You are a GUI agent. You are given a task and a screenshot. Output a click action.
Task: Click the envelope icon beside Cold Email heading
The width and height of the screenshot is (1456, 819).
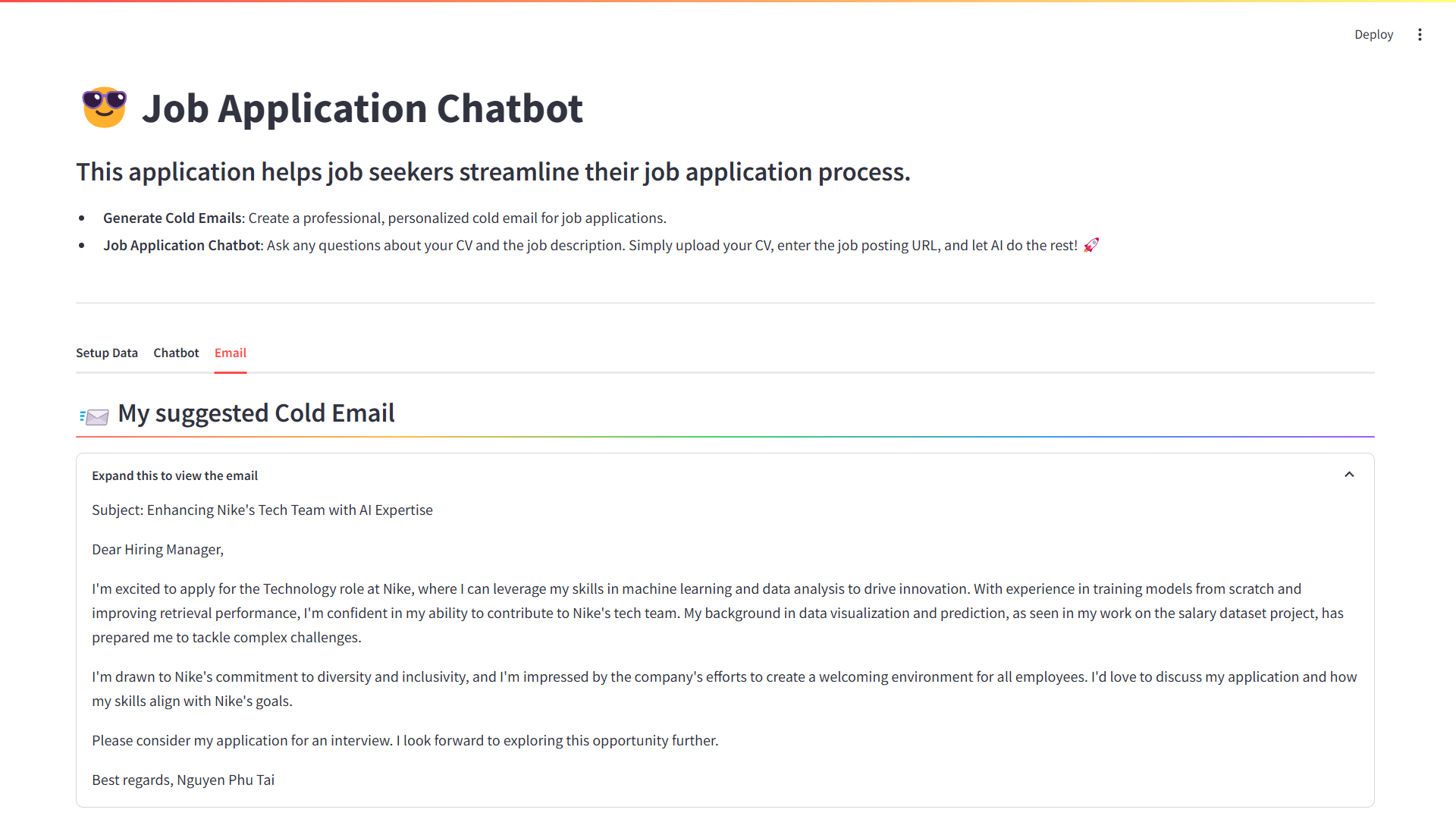point(94,416)
